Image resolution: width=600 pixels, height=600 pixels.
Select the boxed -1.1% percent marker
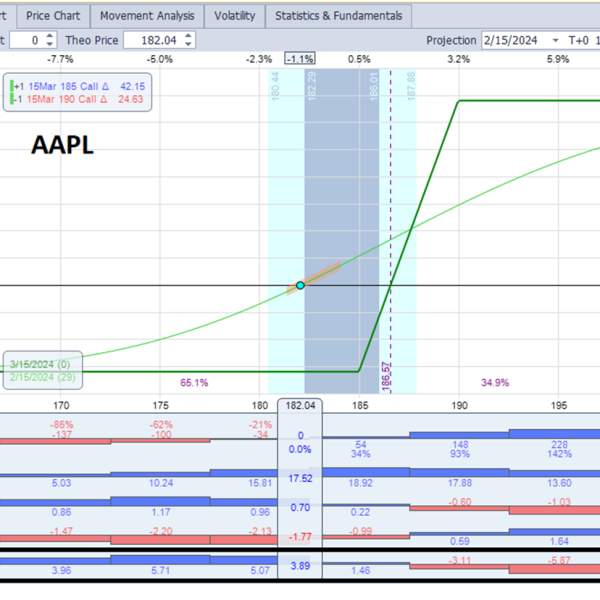click(299, 59)
